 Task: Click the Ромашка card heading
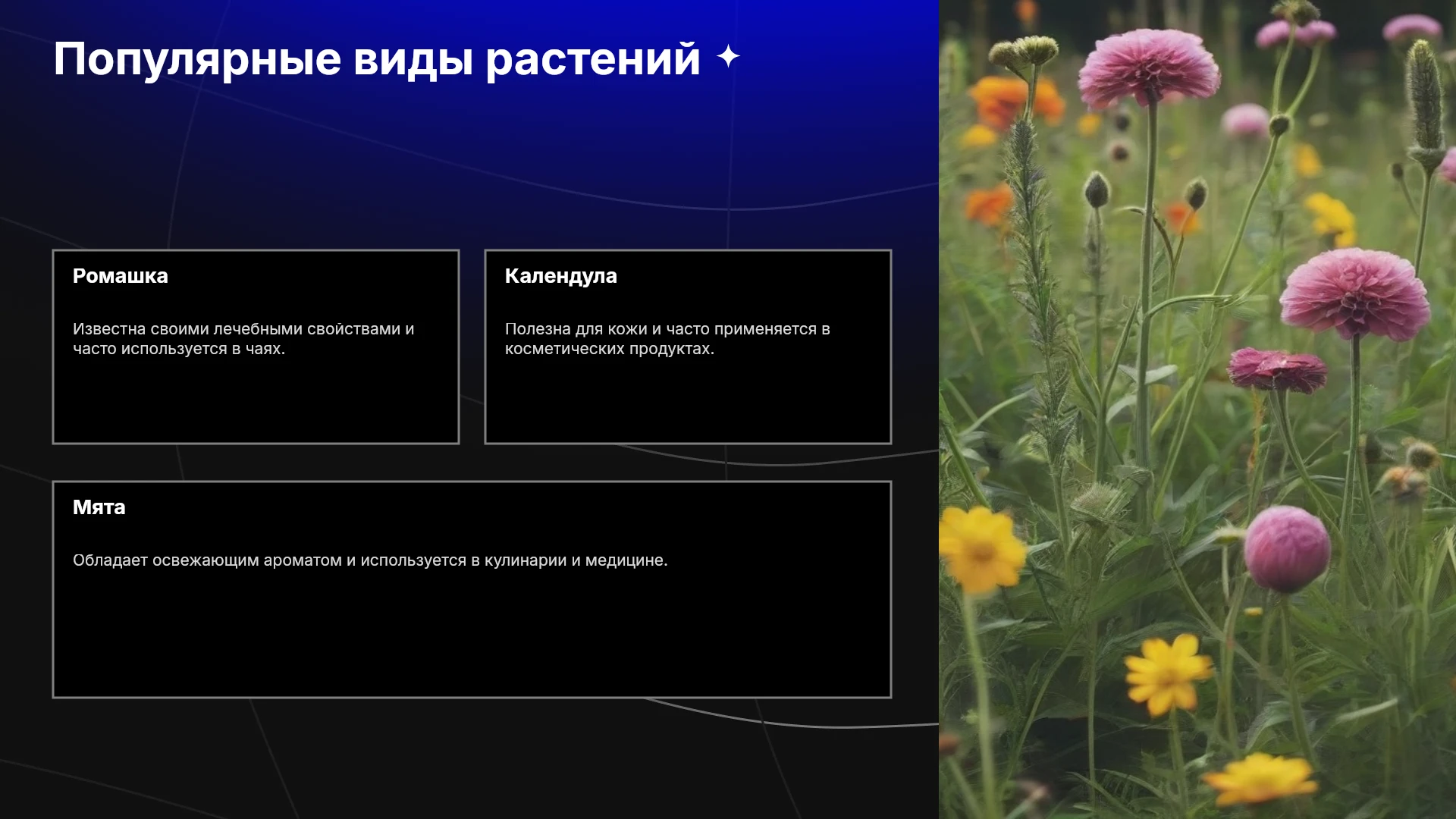[x=121, y=276]
